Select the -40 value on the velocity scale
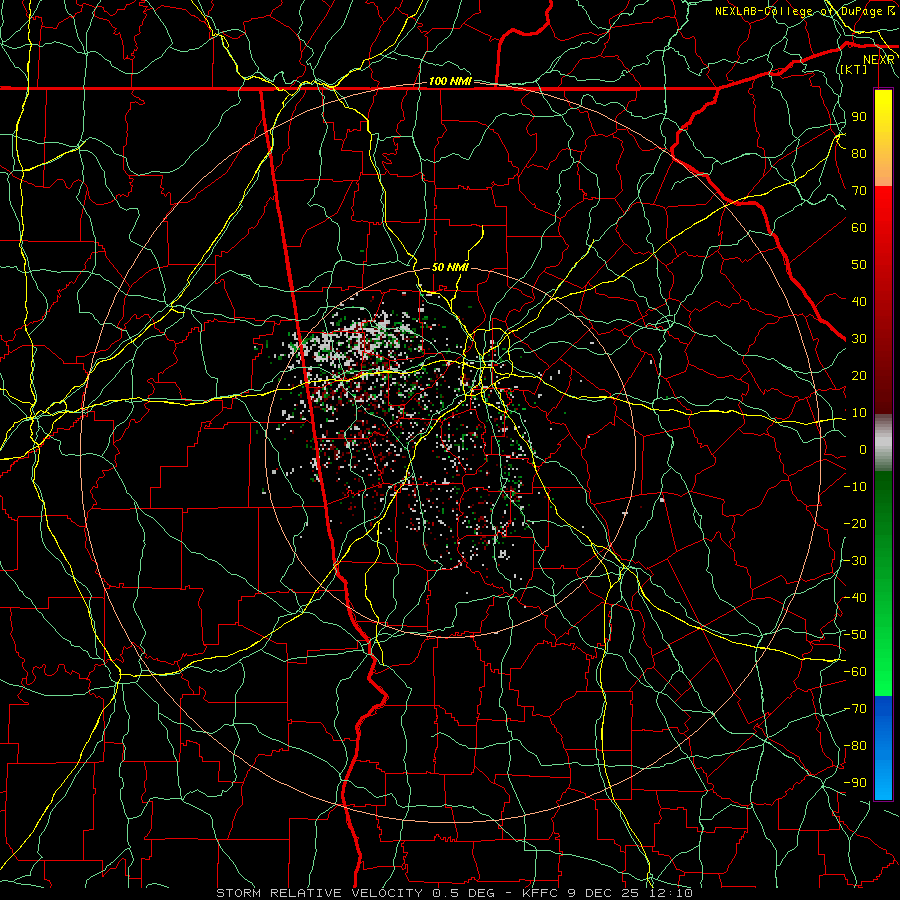The image size is (900, 900). pos(855,598)
